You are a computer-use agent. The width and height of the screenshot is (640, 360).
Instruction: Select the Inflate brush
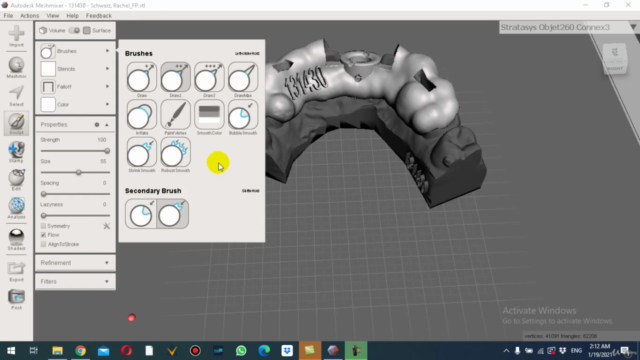(142, 115)
